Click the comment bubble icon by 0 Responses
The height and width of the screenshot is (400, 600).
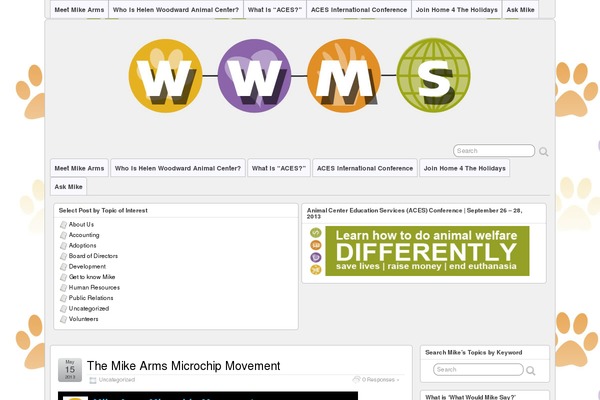click(356, 379)
